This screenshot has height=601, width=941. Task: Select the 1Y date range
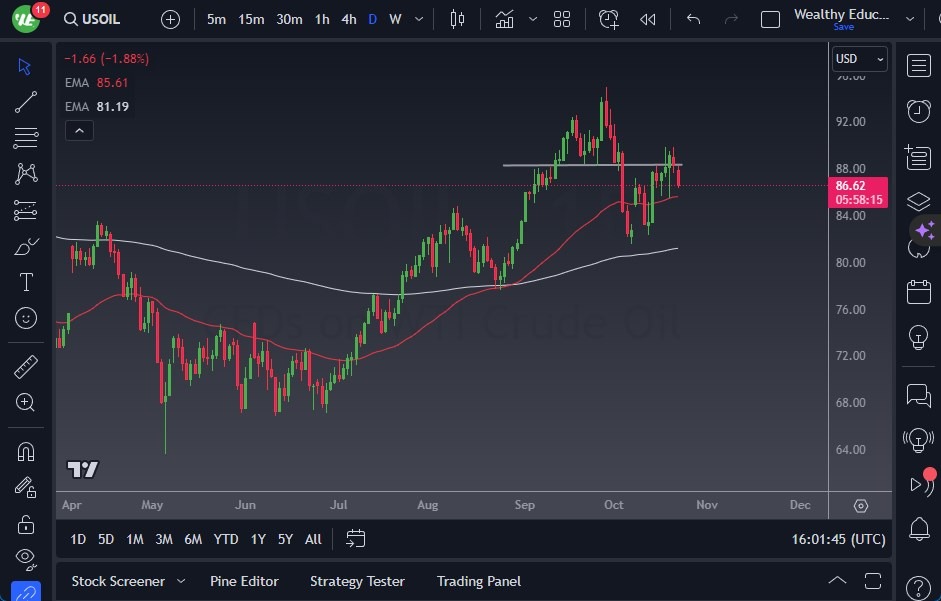(x=257, y=539)
